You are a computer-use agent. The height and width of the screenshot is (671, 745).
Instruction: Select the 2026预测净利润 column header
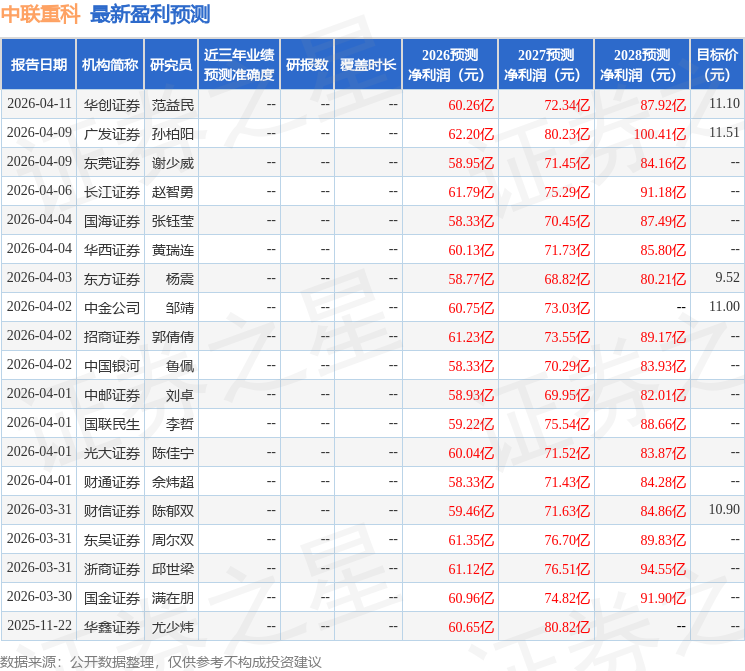tap(449, 64)
